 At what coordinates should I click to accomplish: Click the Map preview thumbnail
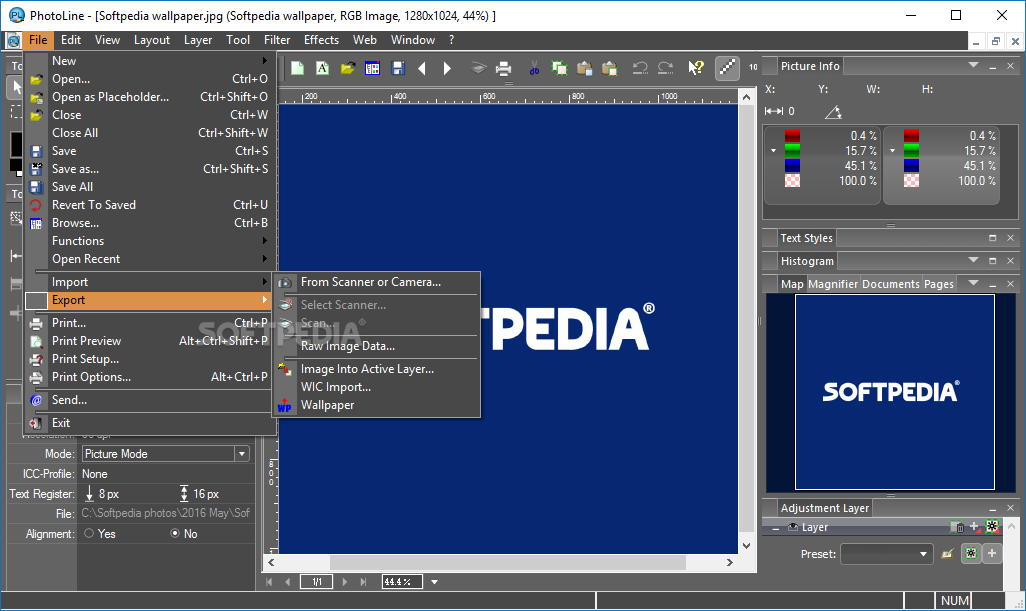point(894,392)
